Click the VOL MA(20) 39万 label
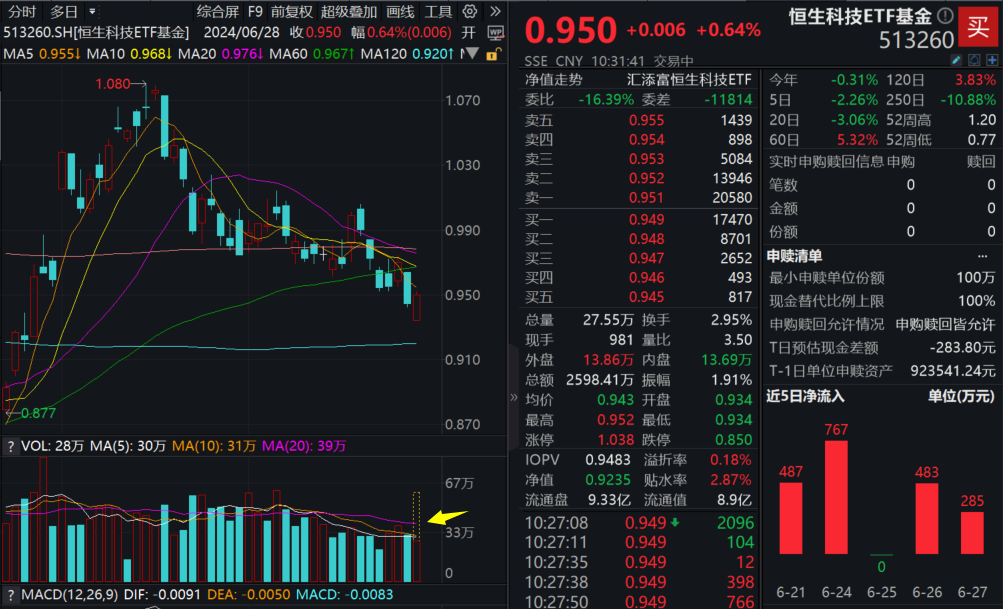 [303, 446]
